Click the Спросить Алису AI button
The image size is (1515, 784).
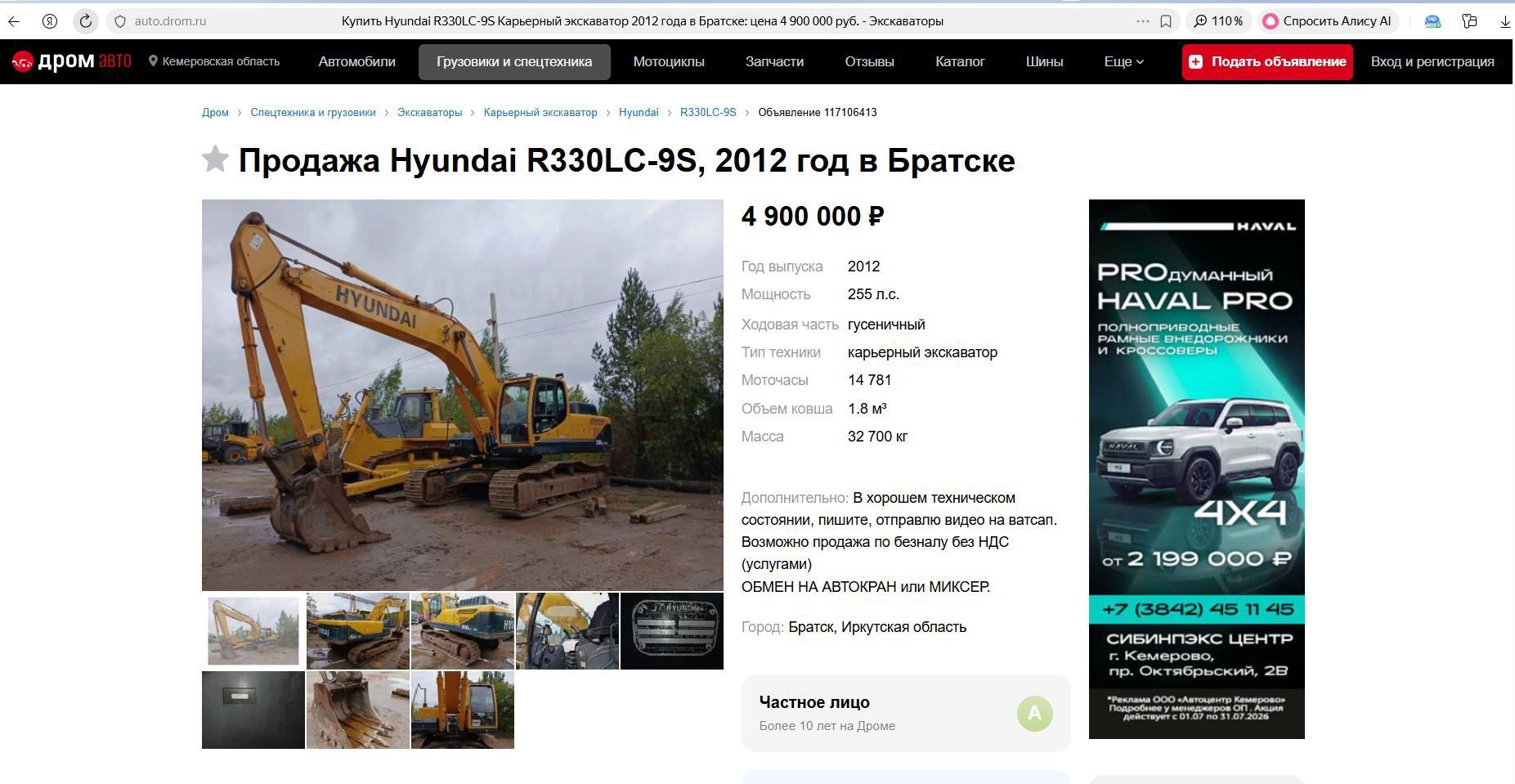click(x=1328, y=21)
